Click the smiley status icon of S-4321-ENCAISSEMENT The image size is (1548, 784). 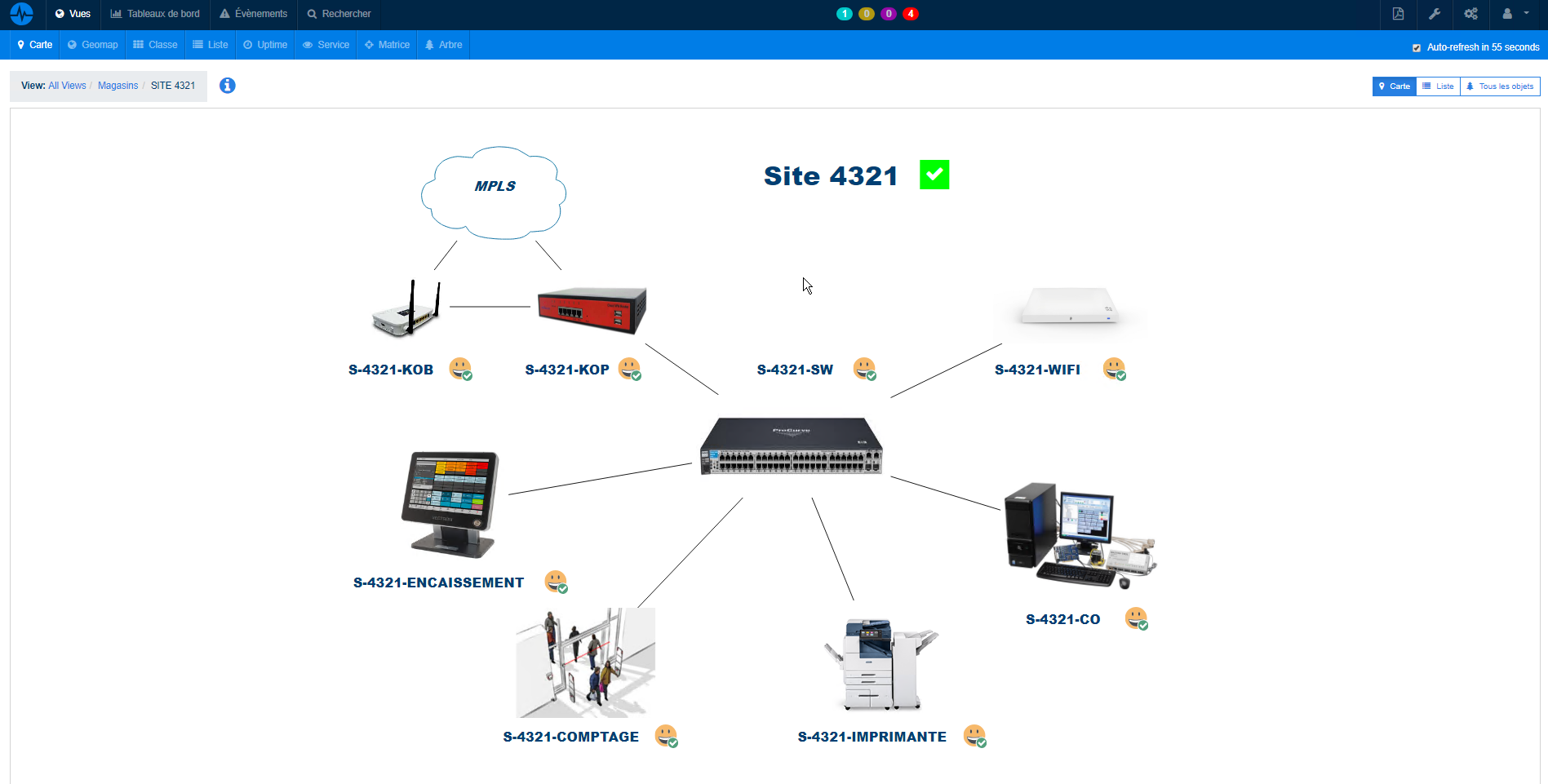(x=555, y=582)
